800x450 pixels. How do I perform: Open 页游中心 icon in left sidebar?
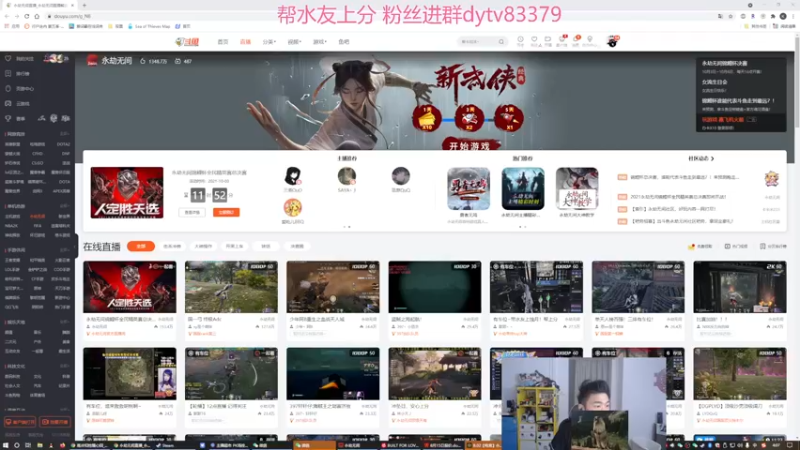pyautogui.click(x=8, y=88)
